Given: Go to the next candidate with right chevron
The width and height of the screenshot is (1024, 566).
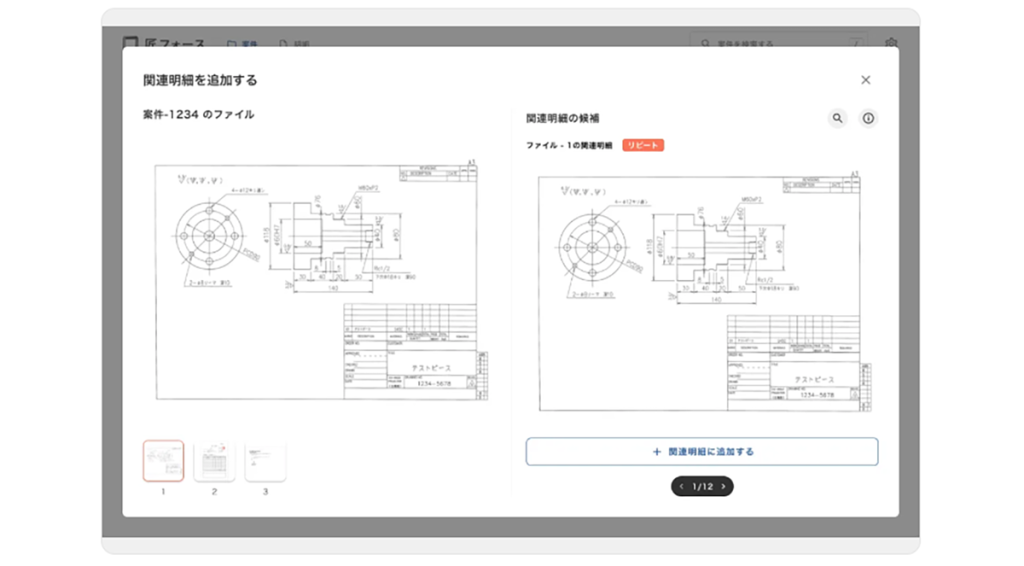Looking at the screenshot, I should click(724, 487).
